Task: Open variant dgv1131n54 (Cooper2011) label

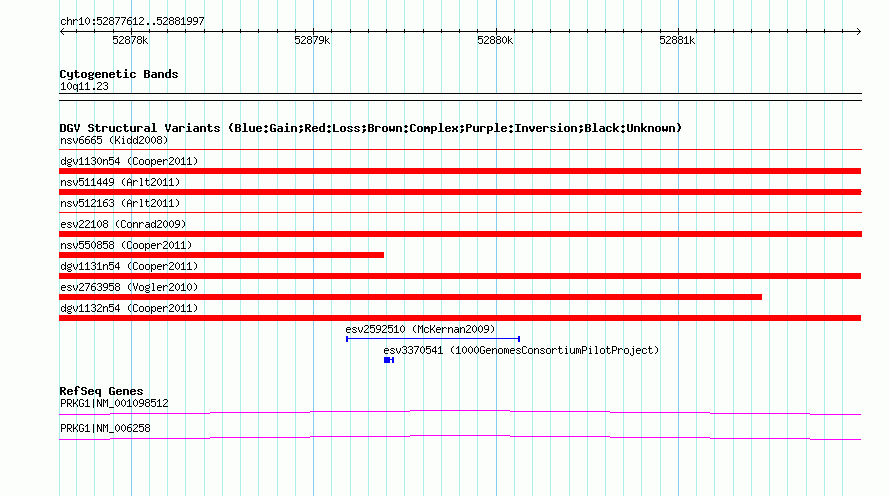Action: click(129, 266)
